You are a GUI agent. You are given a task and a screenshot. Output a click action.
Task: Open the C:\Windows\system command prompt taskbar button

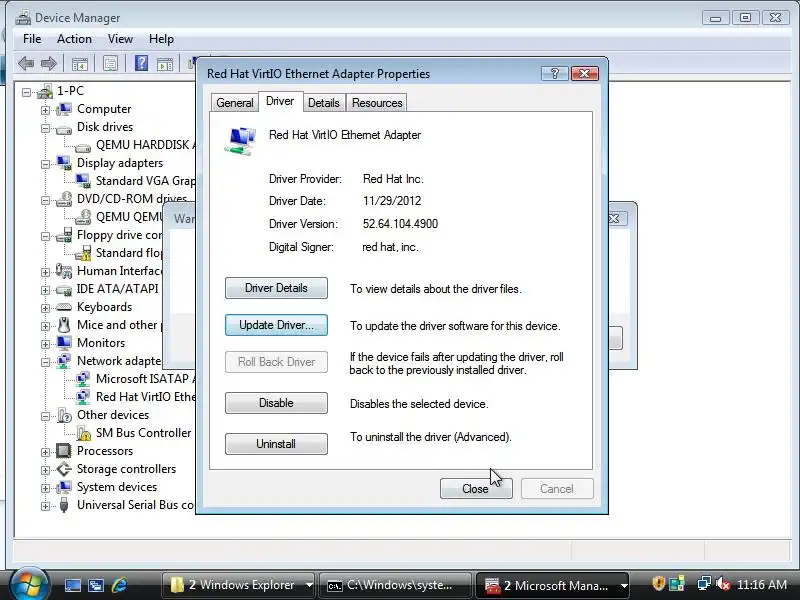click(394, 585)
